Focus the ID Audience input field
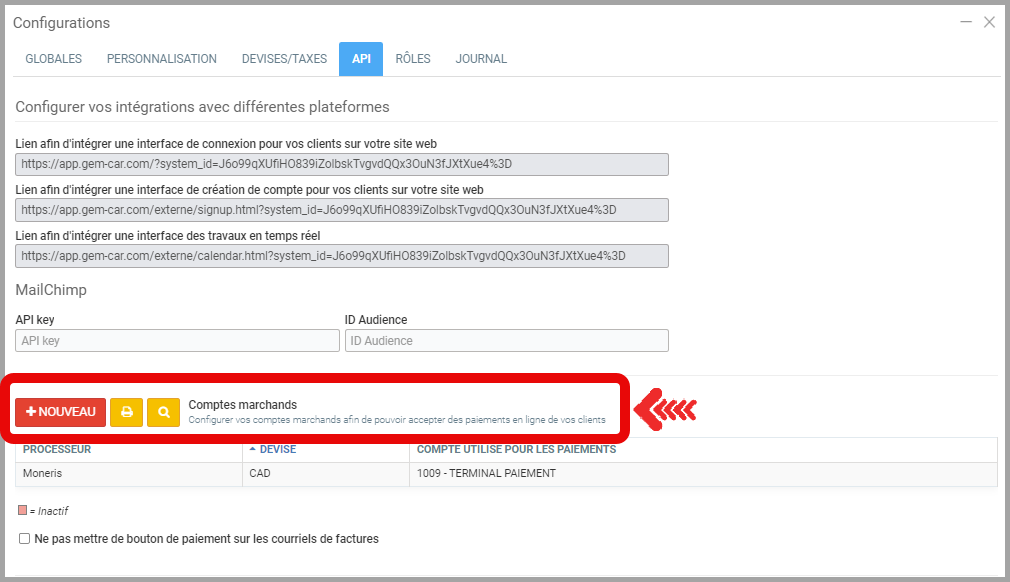 [506, 341]
